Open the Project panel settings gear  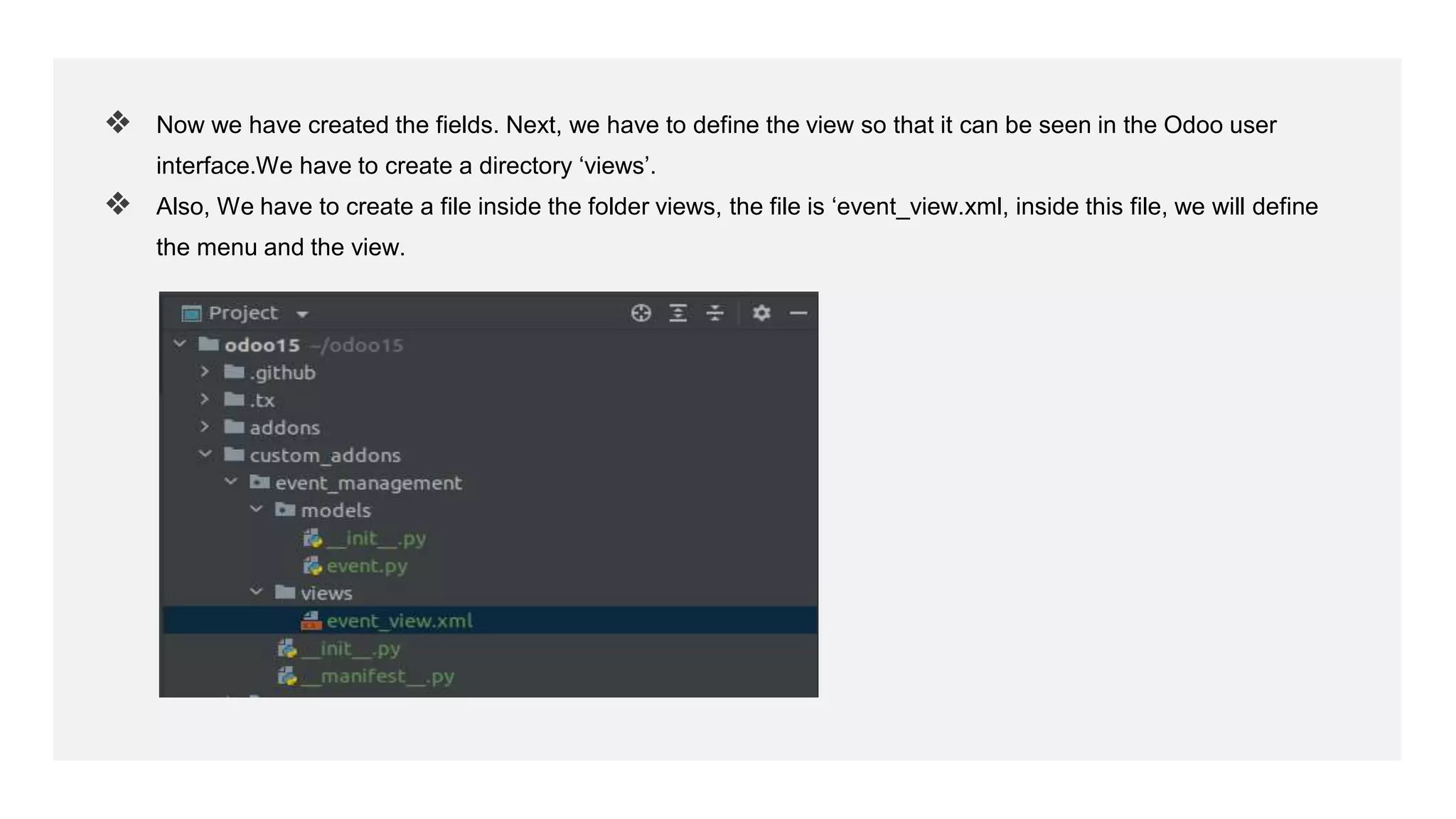coord(761,313)
